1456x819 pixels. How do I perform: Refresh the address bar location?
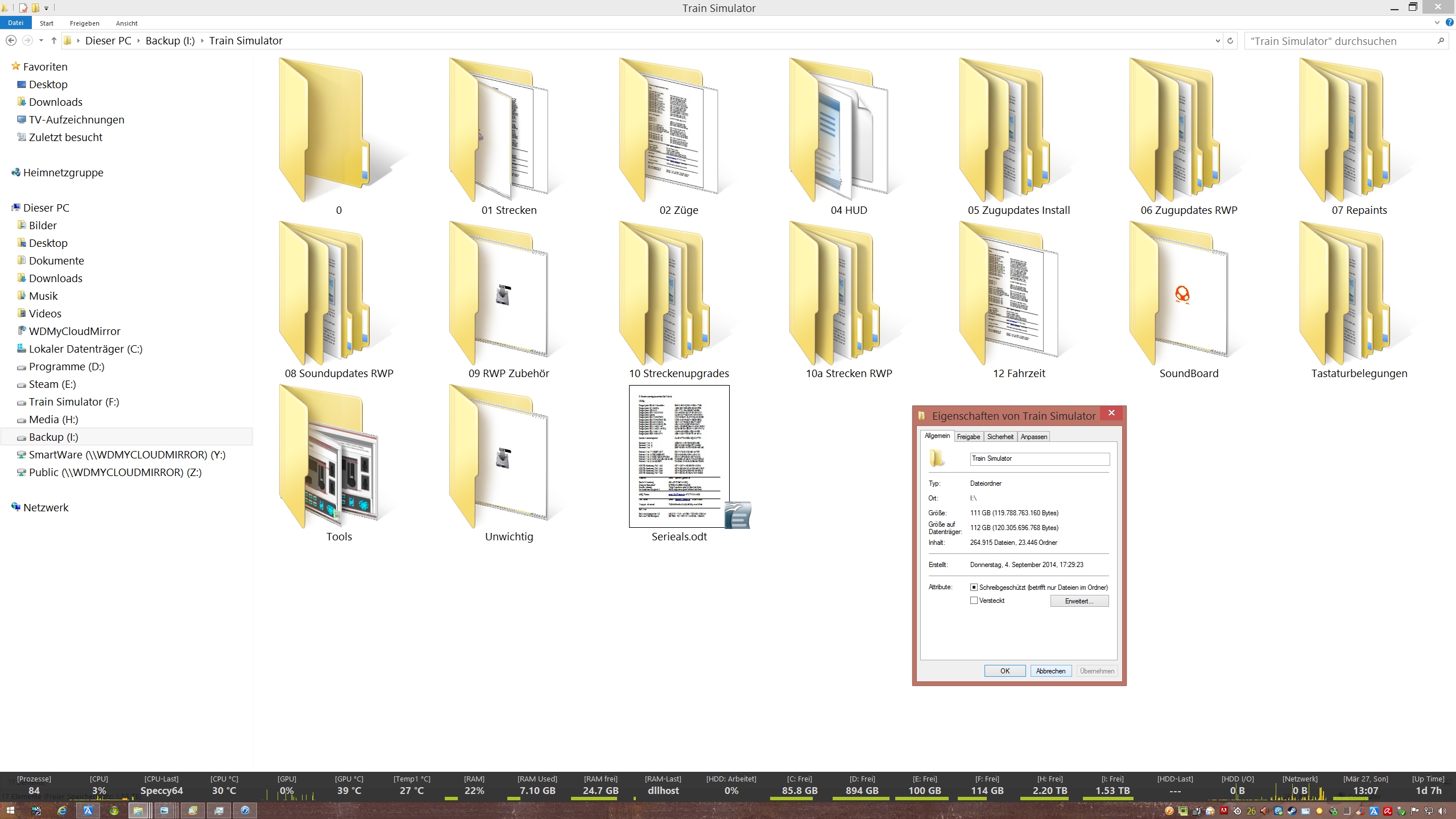[1230, 41]
